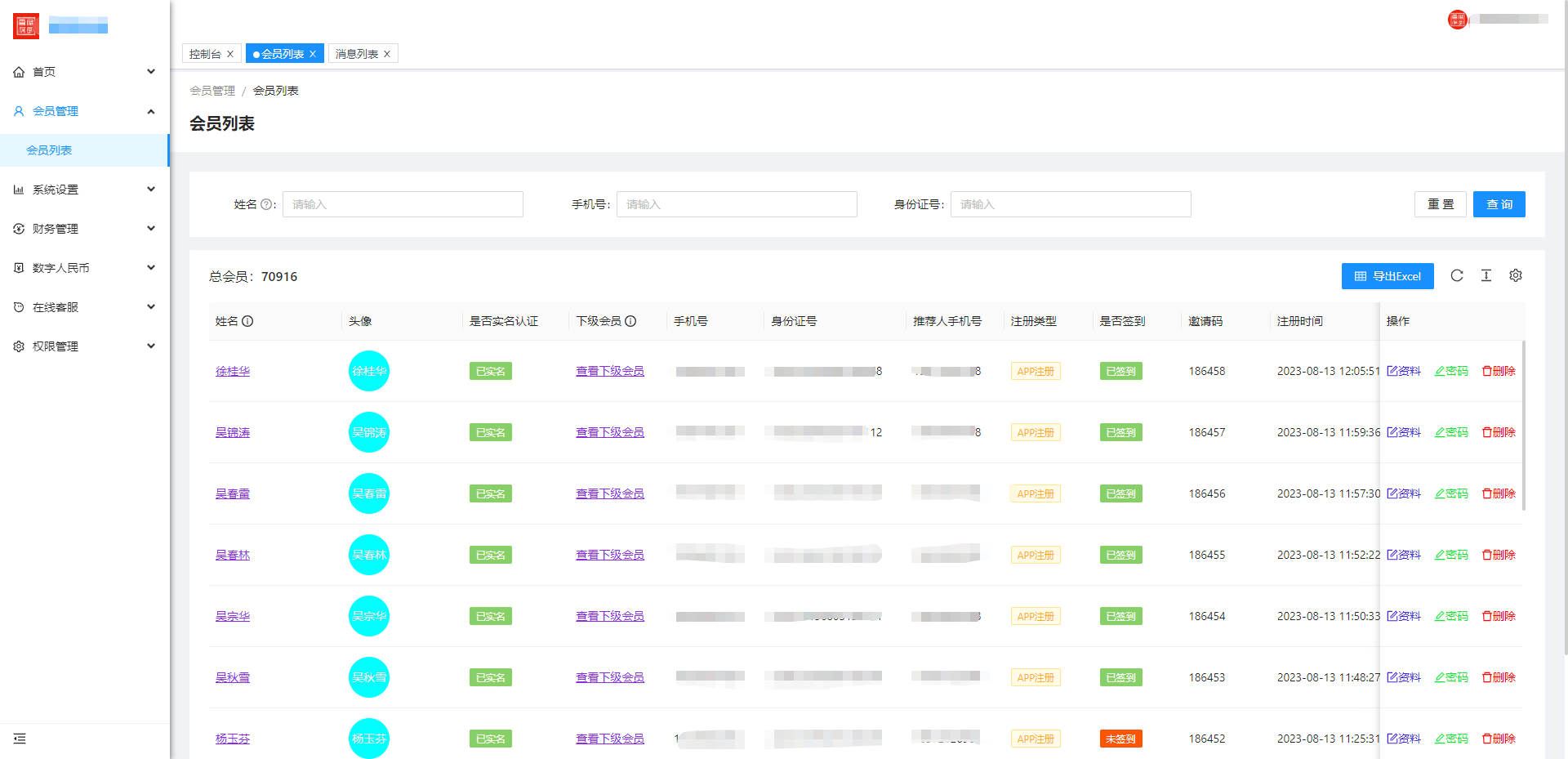View 查看下级会员 for 吴锦涛 row
Viewport: 1568px width, 759px height.
point(610,432)
